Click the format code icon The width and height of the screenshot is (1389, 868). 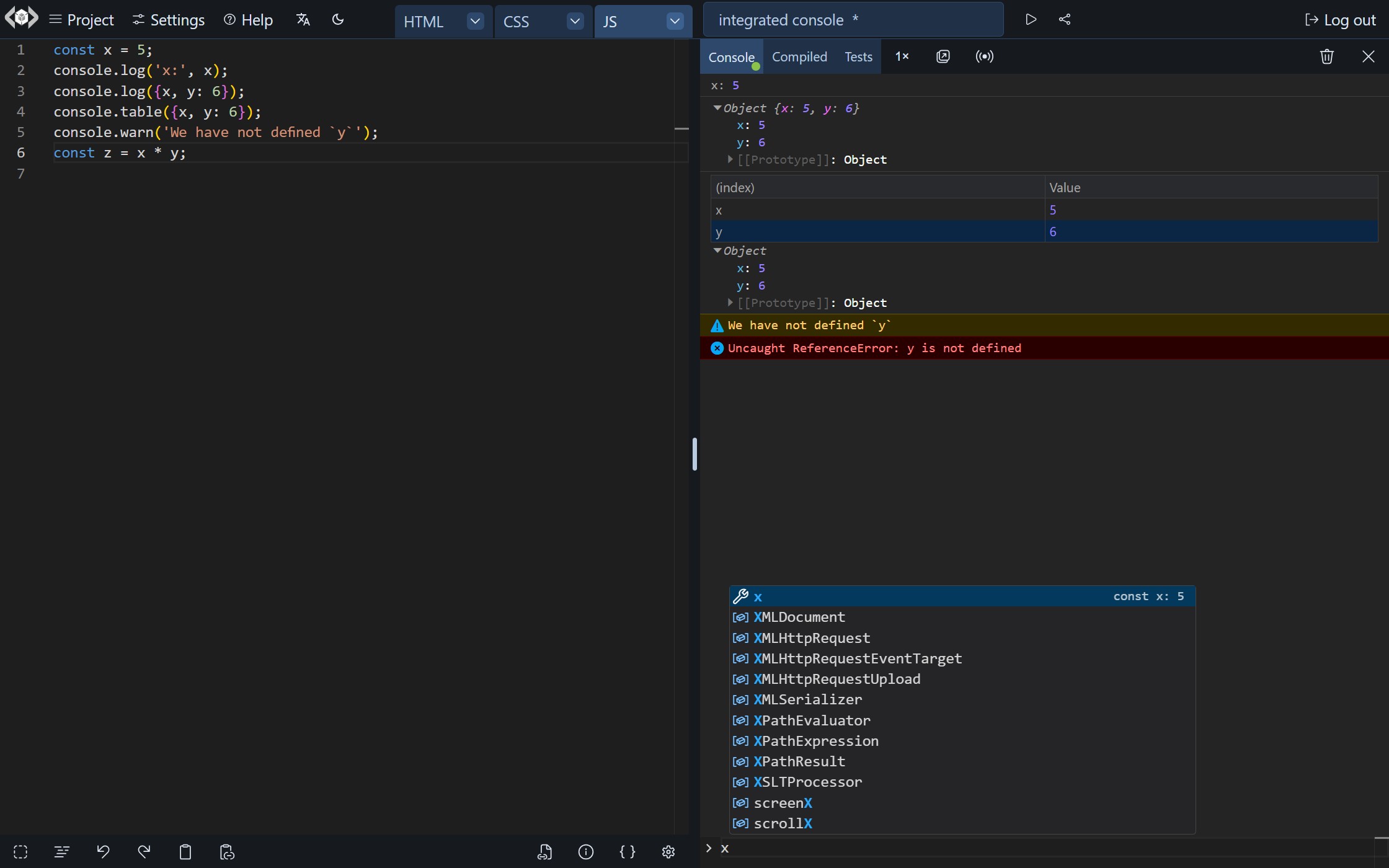point(61,852)
